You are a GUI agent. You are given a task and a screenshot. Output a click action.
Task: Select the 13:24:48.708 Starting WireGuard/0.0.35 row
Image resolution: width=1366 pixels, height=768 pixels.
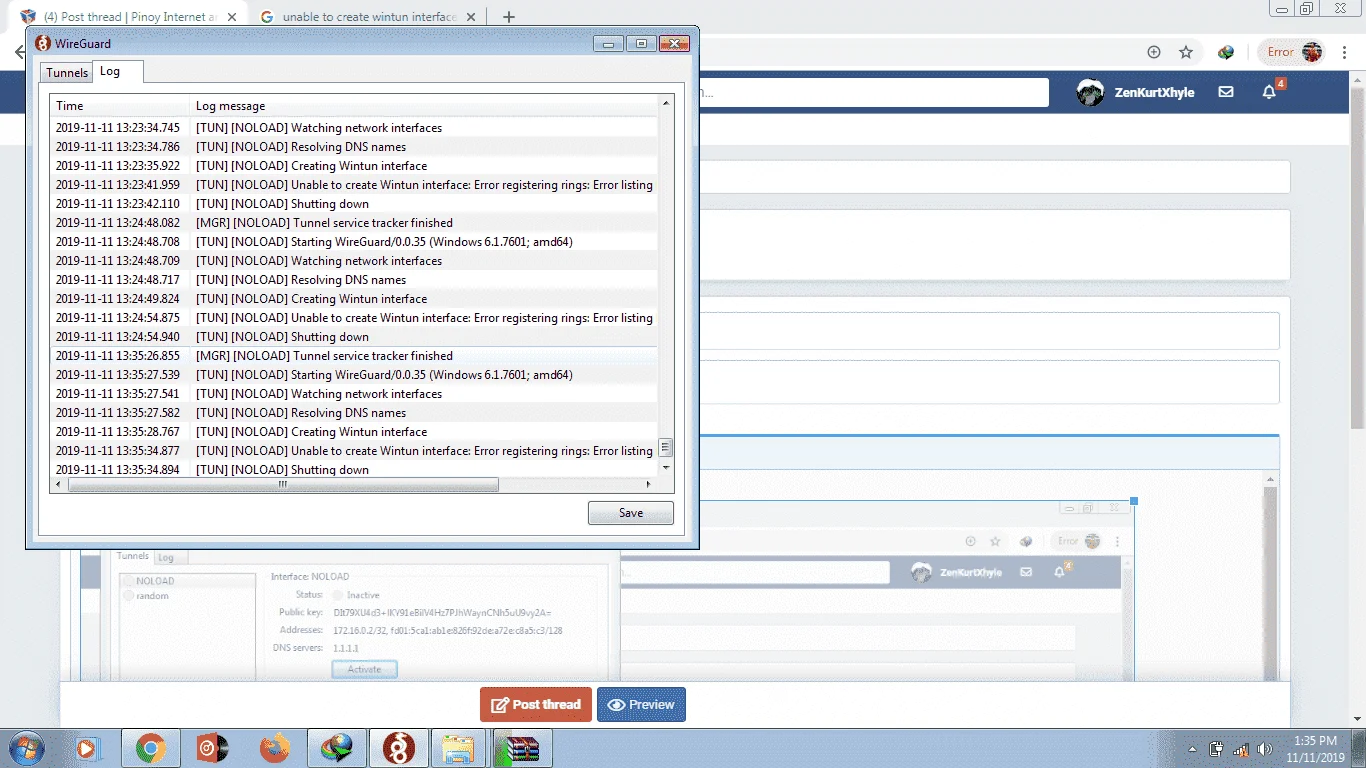click(354, 242)
